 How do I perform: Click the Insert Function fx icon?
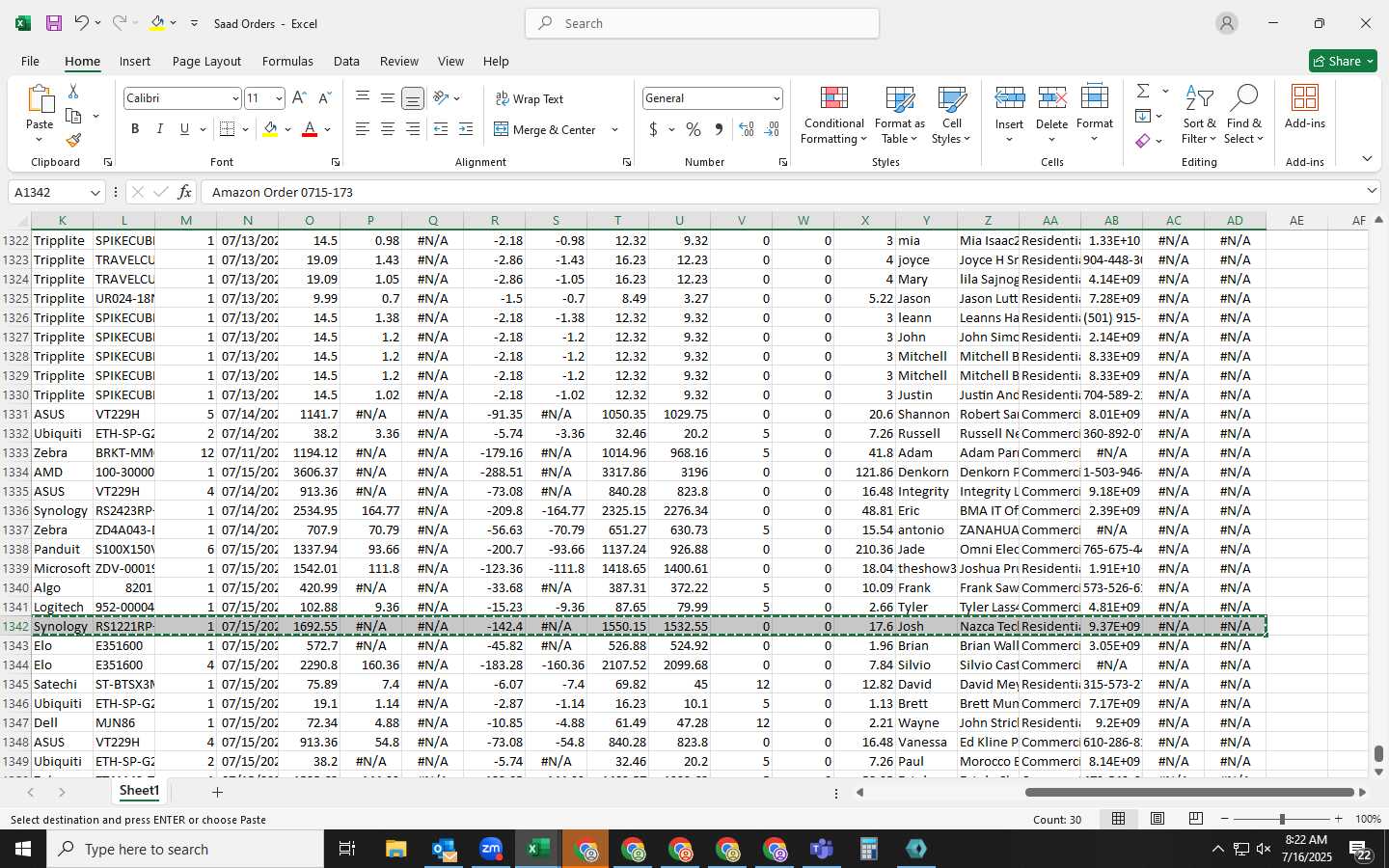[184, 192]
